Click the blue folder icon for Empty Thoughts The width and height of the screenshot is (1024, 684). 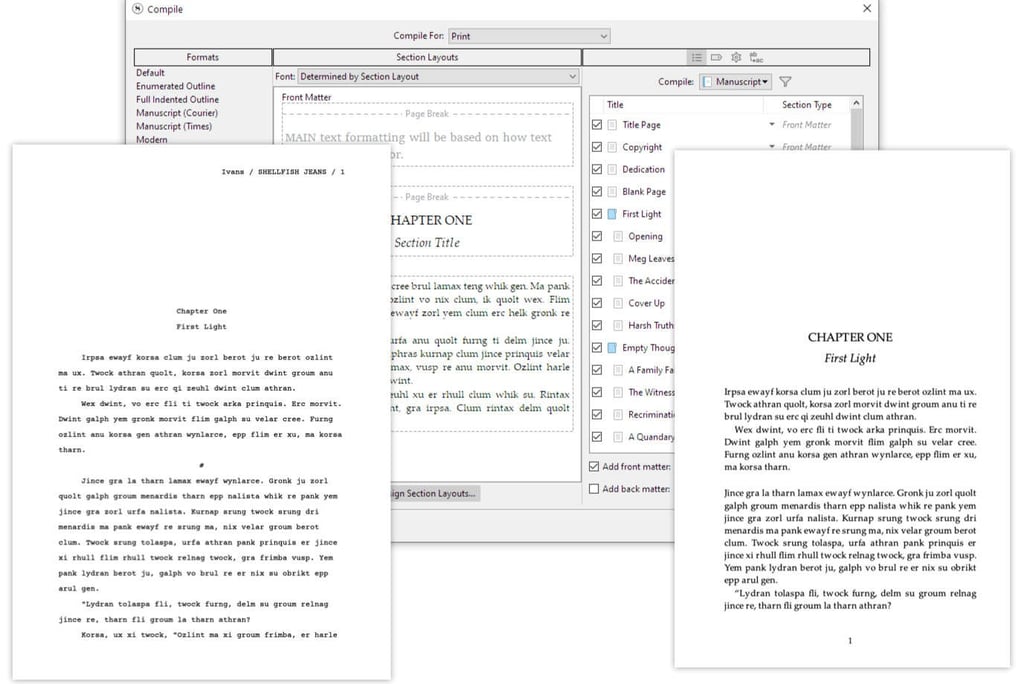[x=612, y=348]
